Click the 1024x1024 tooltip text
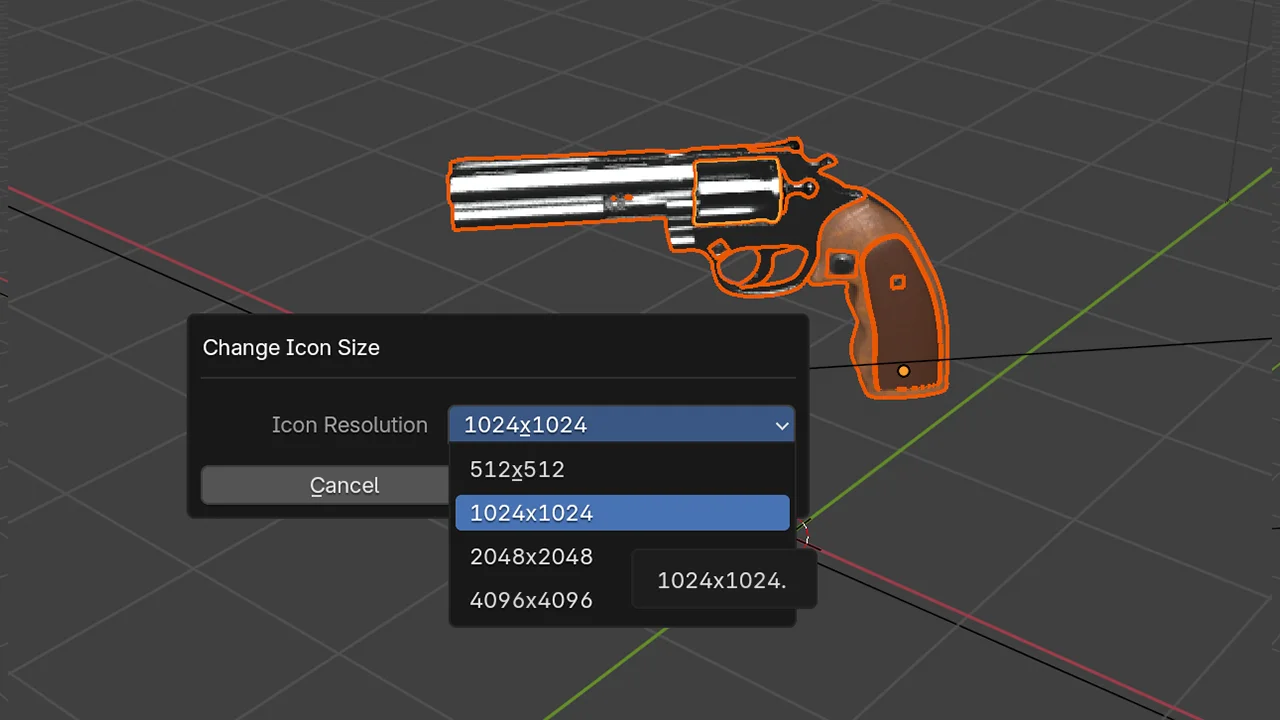Viewport: 1280px width, 720px height. [x=722, y=580]
